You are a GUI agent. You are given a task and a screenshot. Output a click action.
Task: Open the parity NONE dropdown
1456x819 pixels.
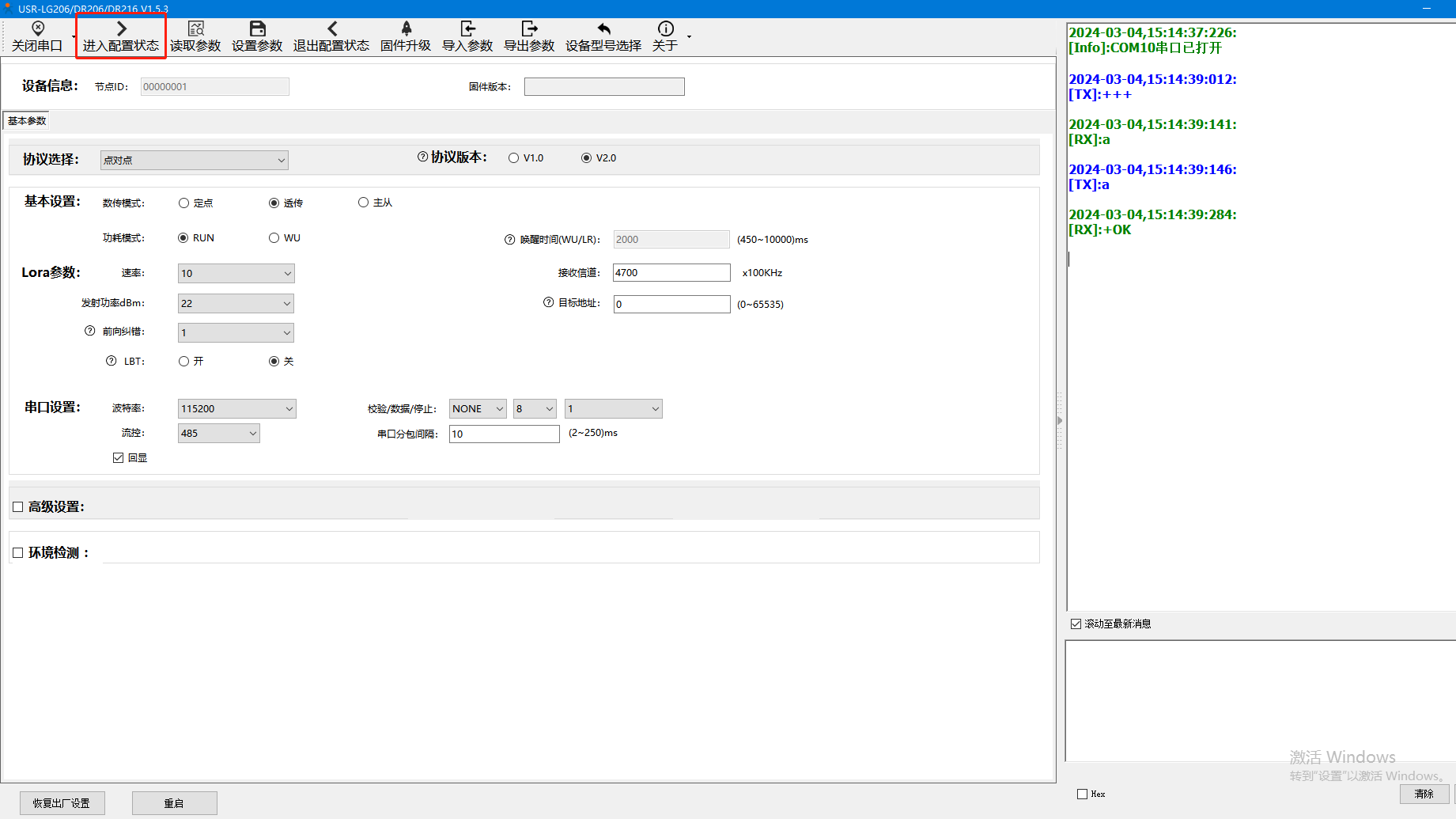pyautogui.click(x=478, y=409)
